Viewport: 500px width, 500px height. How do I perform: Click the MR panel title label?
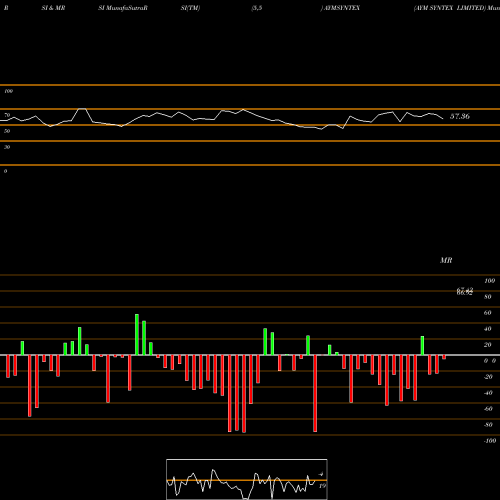click(446, 260)
